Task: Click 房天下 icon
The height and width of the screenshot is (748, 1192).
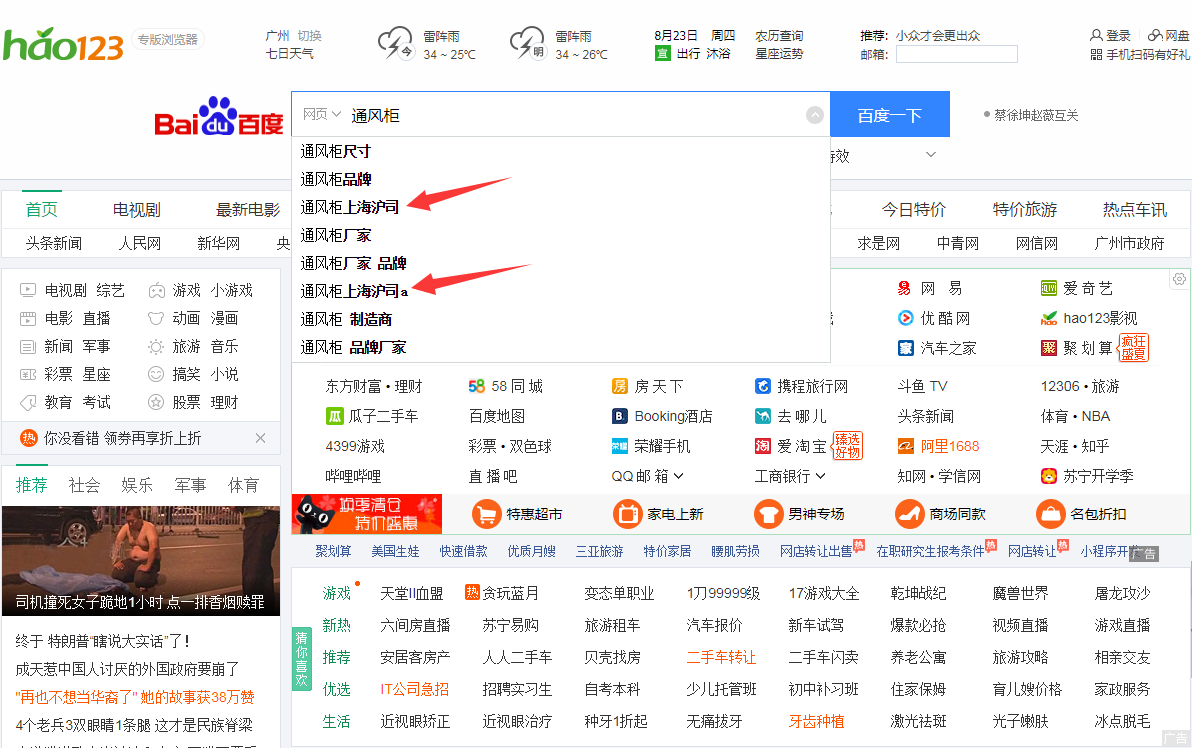Action: [x=620, y=386]
